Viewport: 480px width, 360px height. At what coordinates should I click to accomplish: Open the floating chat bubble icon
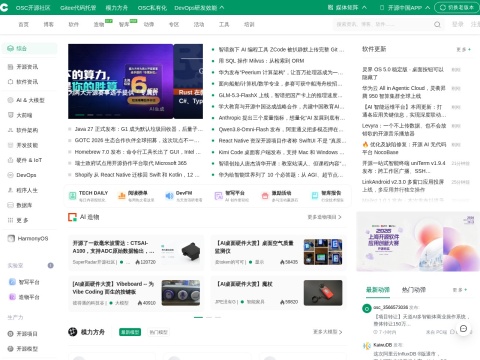point(463,329)
